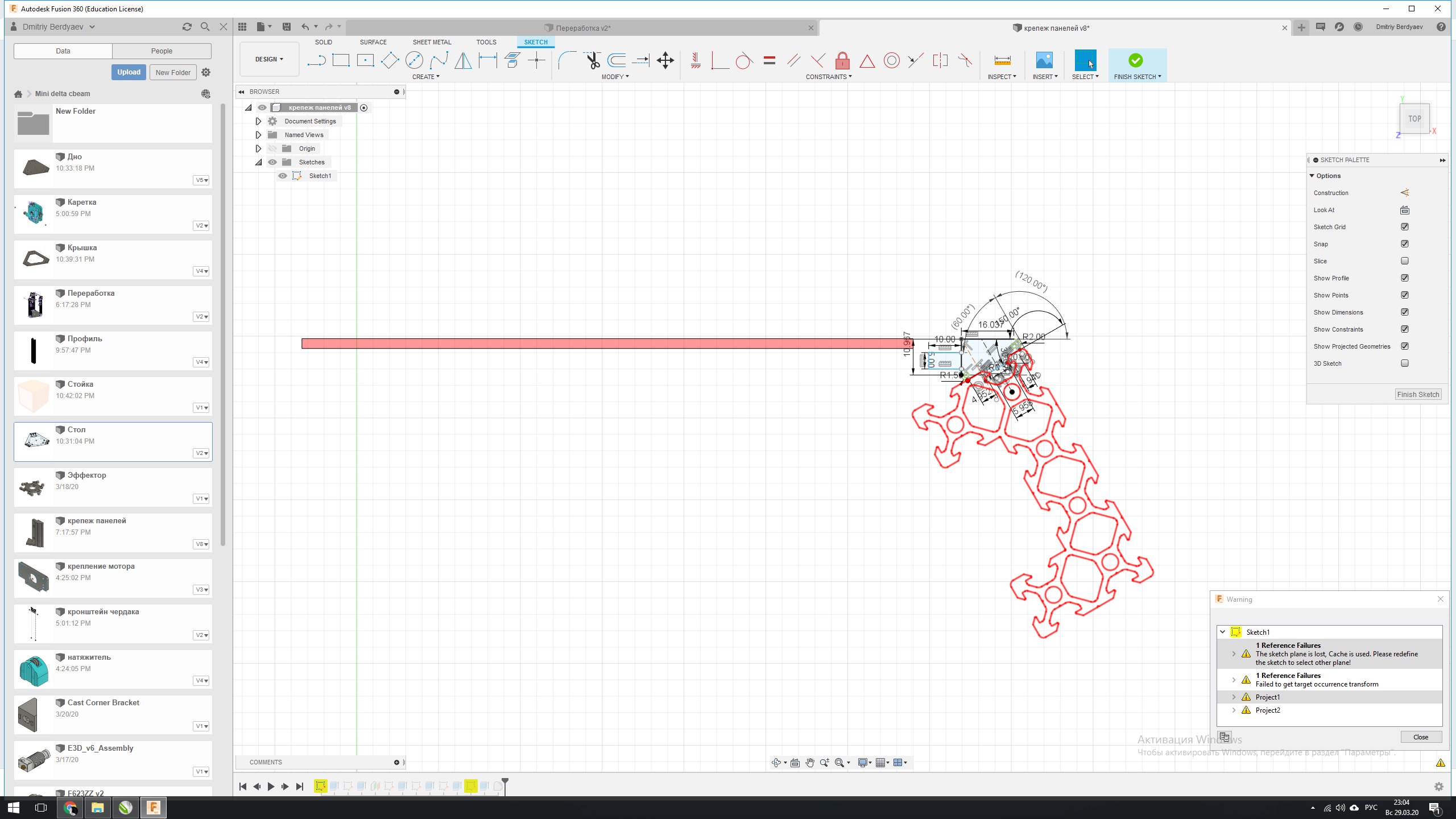Open the DESIGN workspace dropdown
The height and width of the screenshot is (819, 1456).
(x=269, y=59)
